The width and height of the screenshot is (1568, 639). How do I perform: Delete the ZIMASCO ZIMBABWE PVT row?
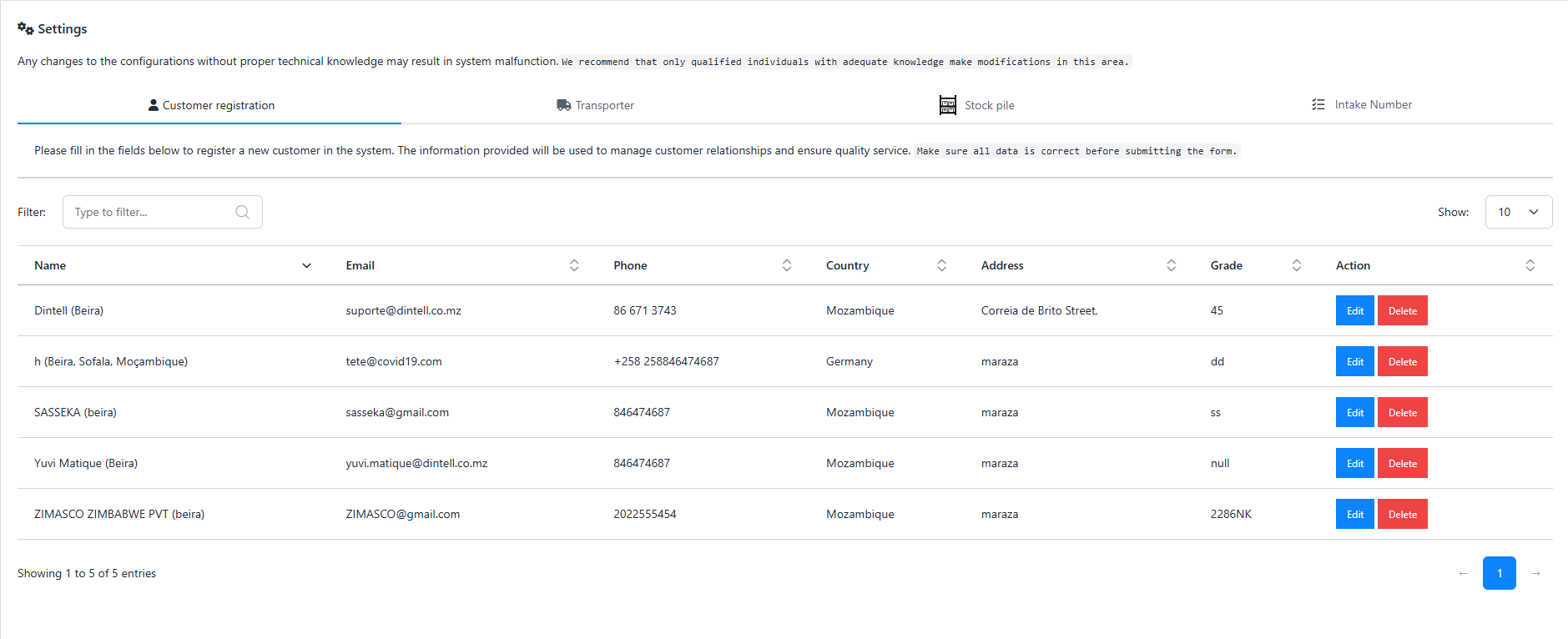(x=1402, y=514)
